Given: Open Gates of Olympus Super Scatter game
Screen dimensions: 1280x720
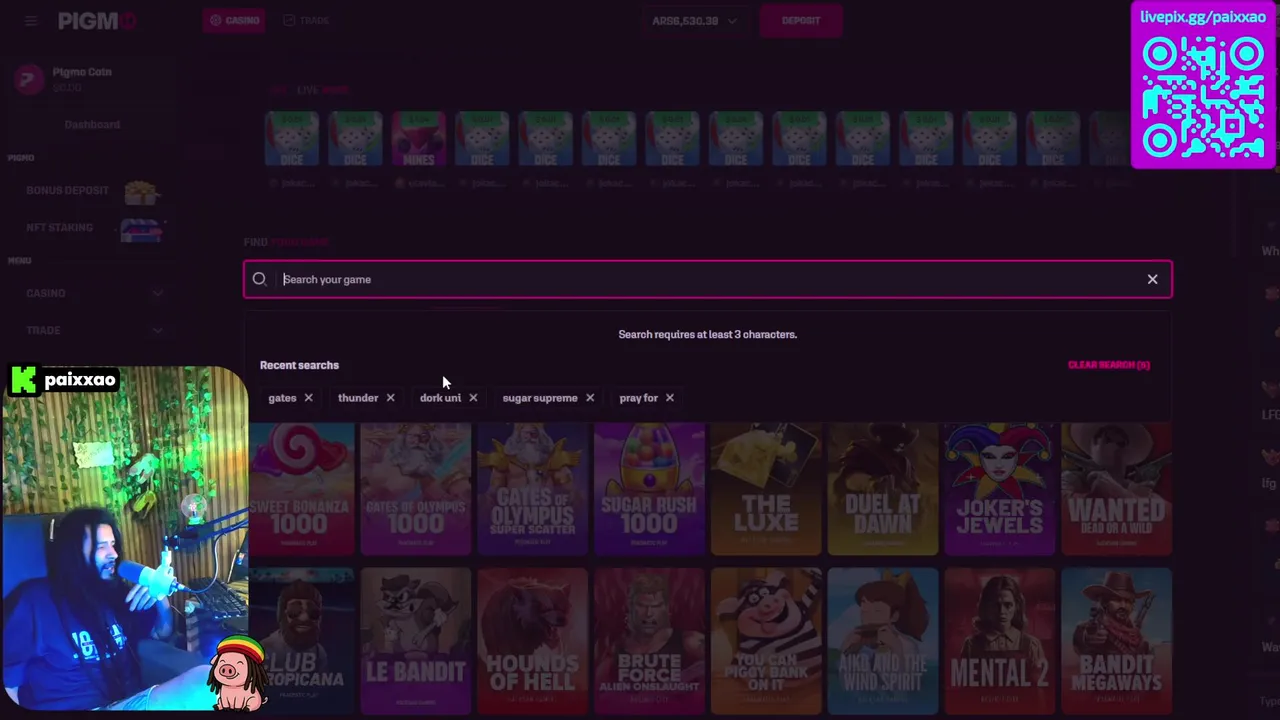Looking at the screenshot, I should tap(532, 489).
